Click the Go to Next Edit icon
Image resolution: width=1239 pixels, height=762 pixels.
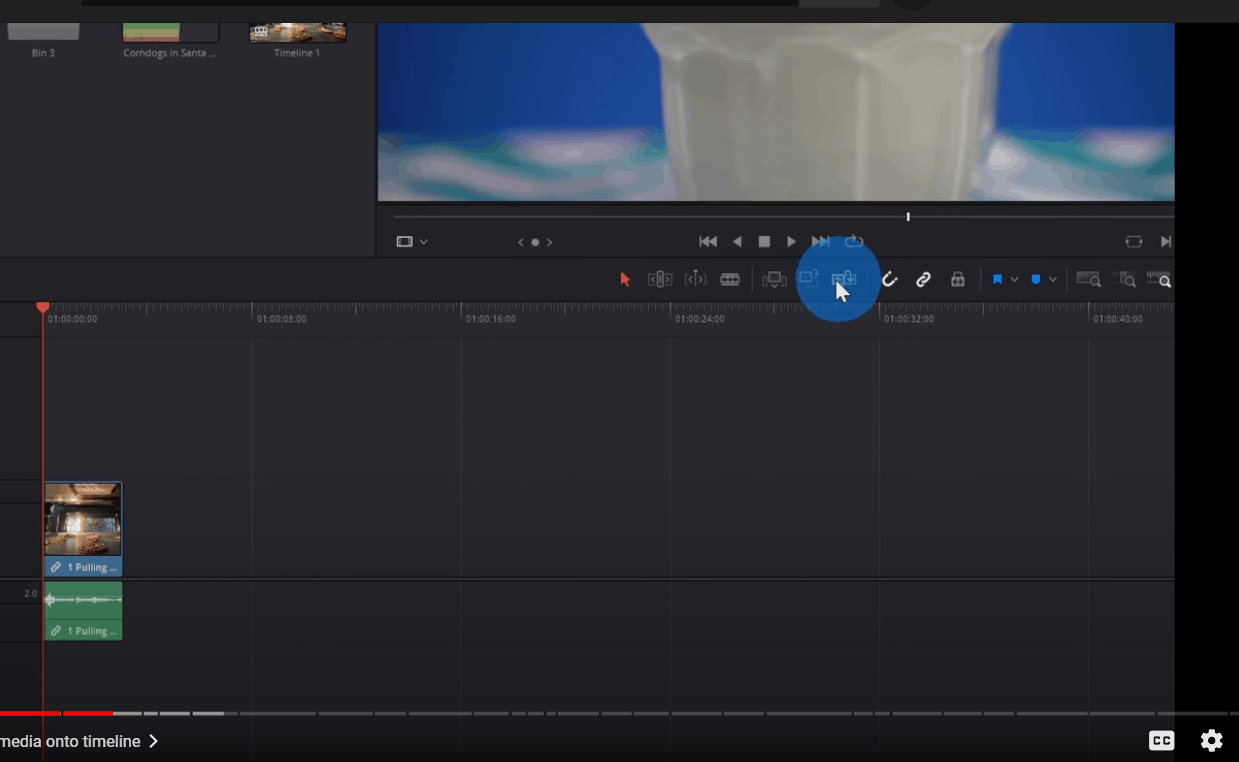[x=1166, y=242]
